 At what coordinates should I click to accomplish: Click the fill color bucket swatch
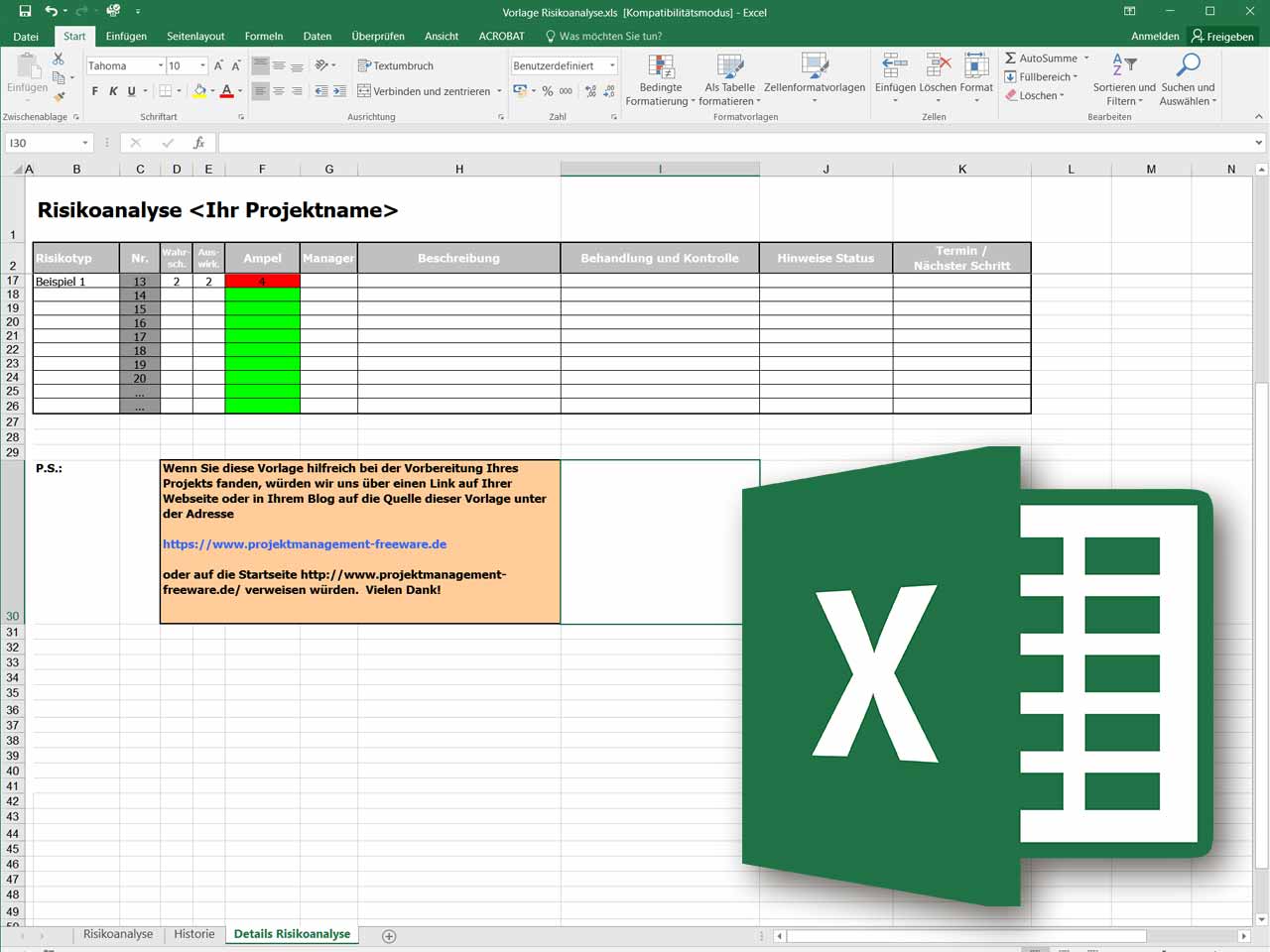(199, 91)
